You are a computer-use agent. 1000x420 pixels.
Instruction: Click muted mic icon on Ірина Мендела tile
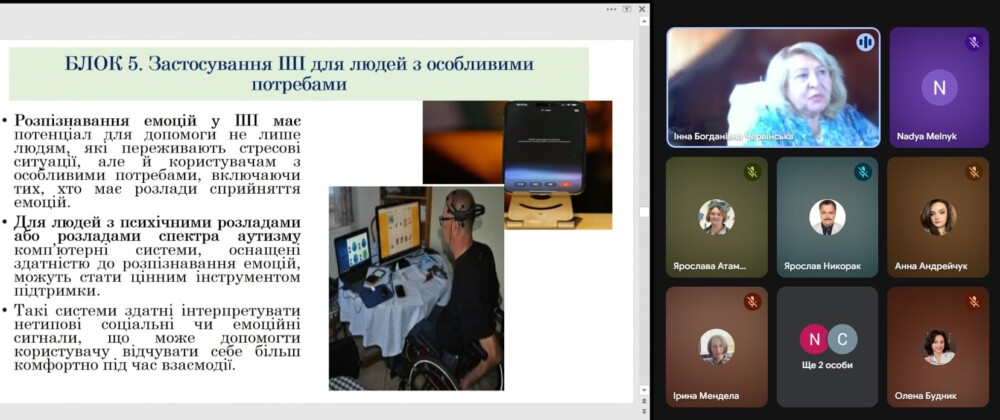[752, 302]
